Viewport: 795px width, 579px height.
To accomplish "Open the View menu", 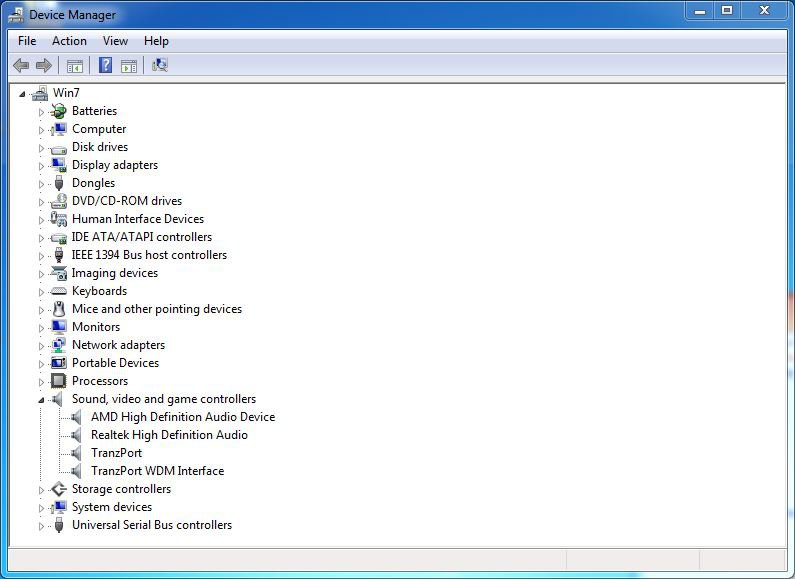I will 115,41.
